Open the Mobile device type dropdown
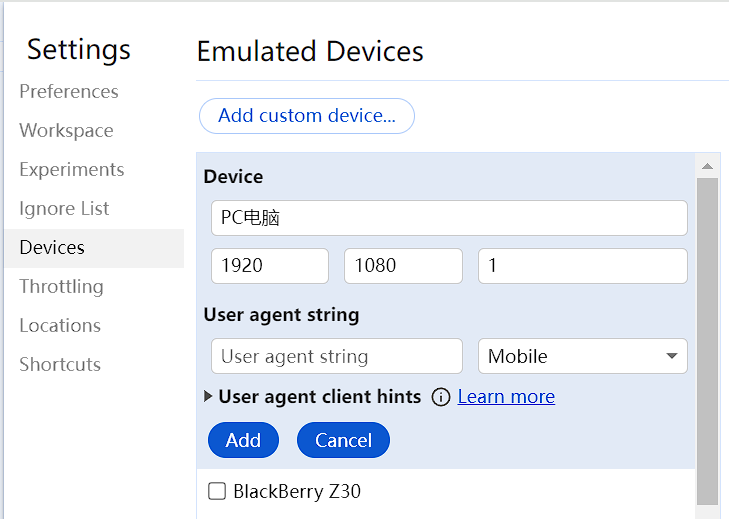Viewport: 729px width, 519px height. [583, 356]
